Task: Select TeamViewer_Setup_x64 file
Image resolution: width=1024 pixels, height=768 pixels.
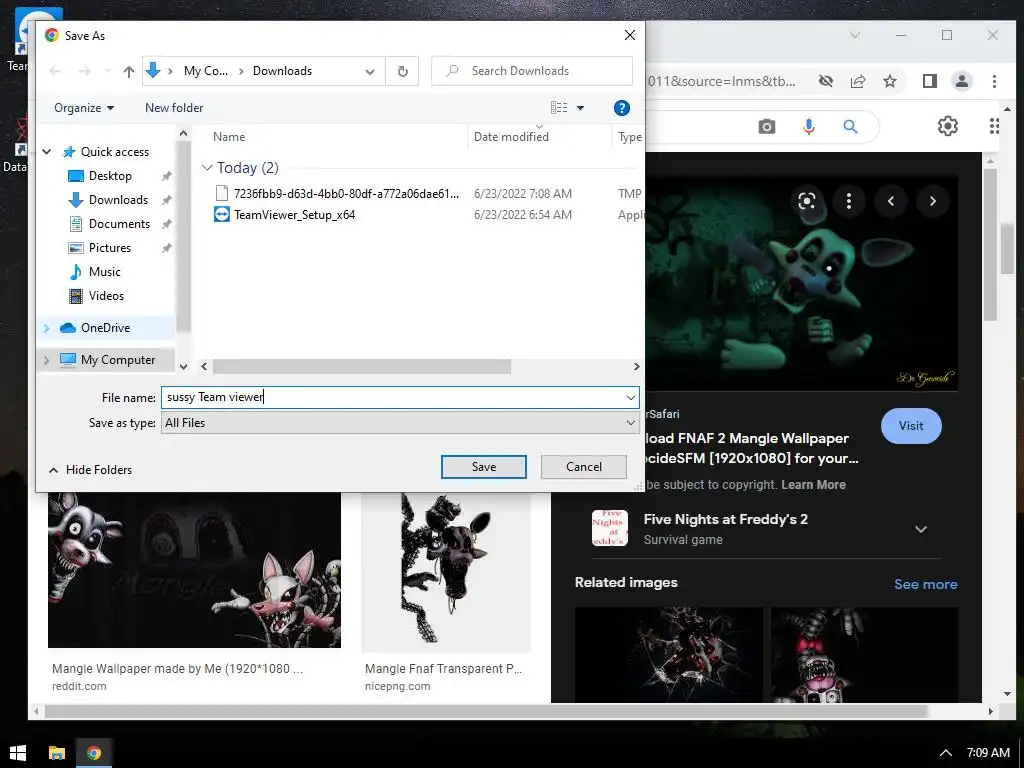Action: click(x=294, y=215)
